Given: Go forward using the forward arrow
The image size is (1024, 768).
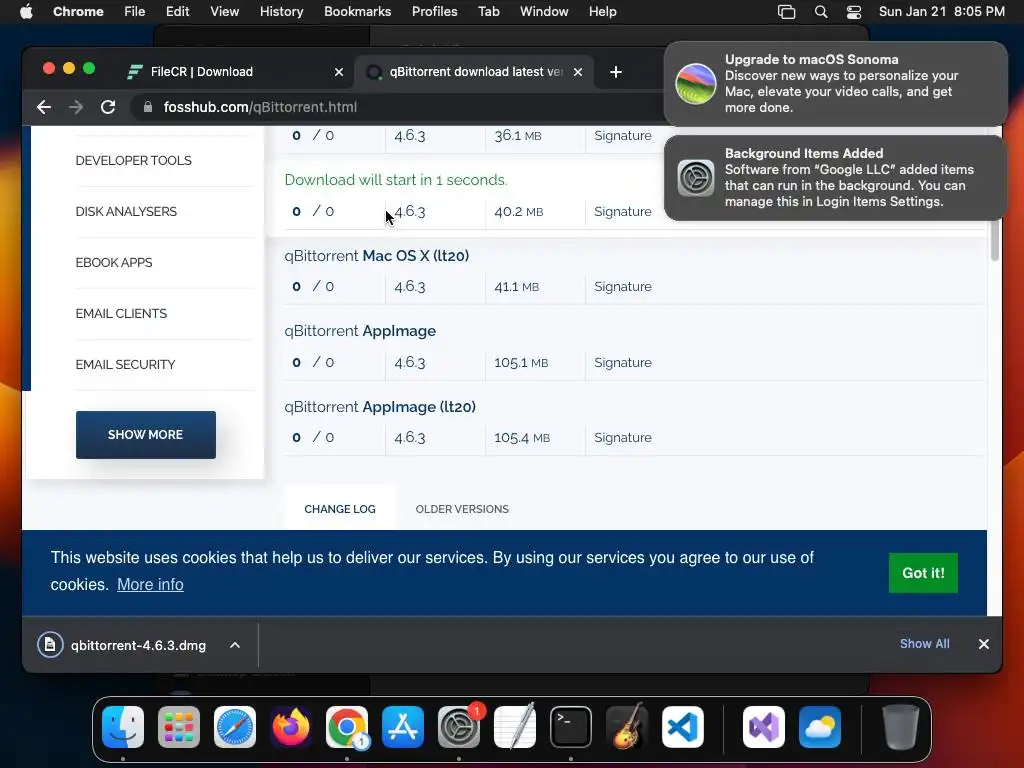Looking at the screenshot, I should (76, 107).
